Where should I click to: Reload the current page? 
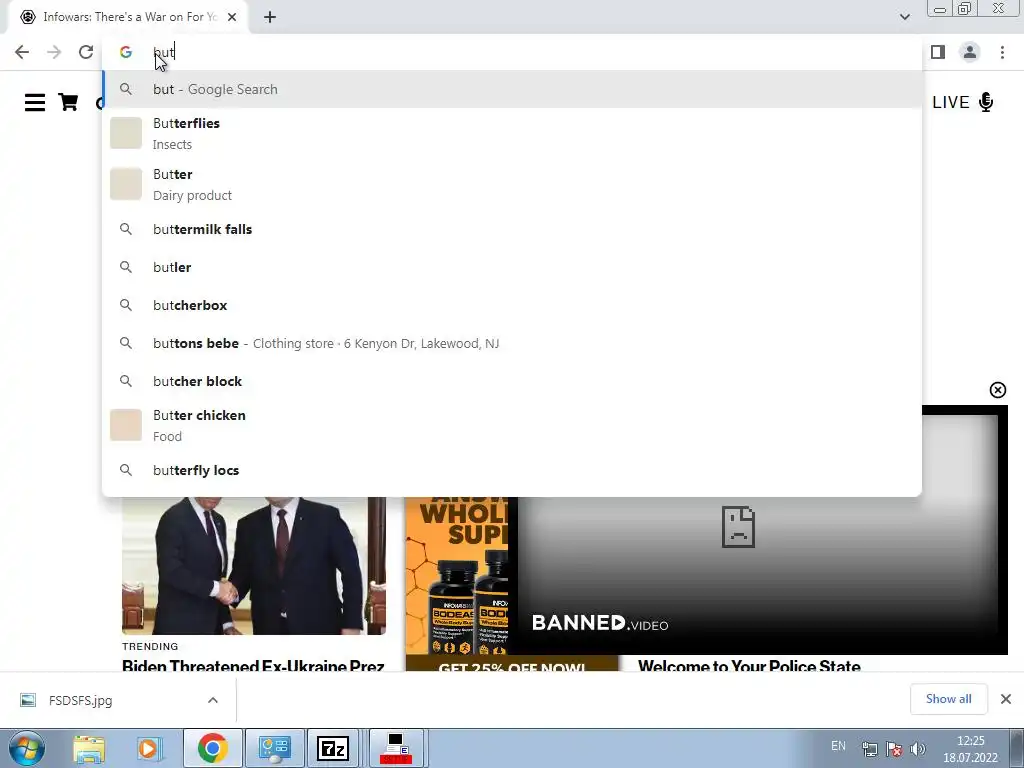tap(86, 52)
